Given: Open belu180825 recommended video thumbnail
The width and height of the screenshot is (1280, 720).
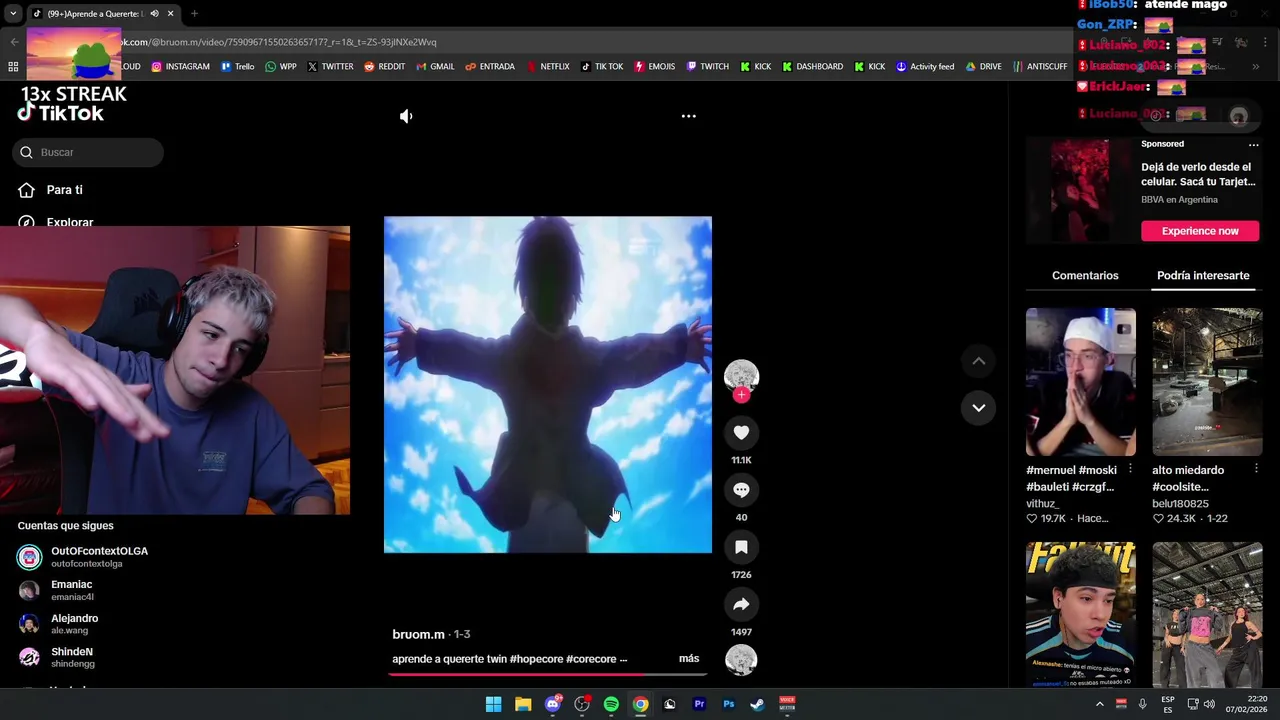Looking at the screenshot, I should click(1207, 382).
